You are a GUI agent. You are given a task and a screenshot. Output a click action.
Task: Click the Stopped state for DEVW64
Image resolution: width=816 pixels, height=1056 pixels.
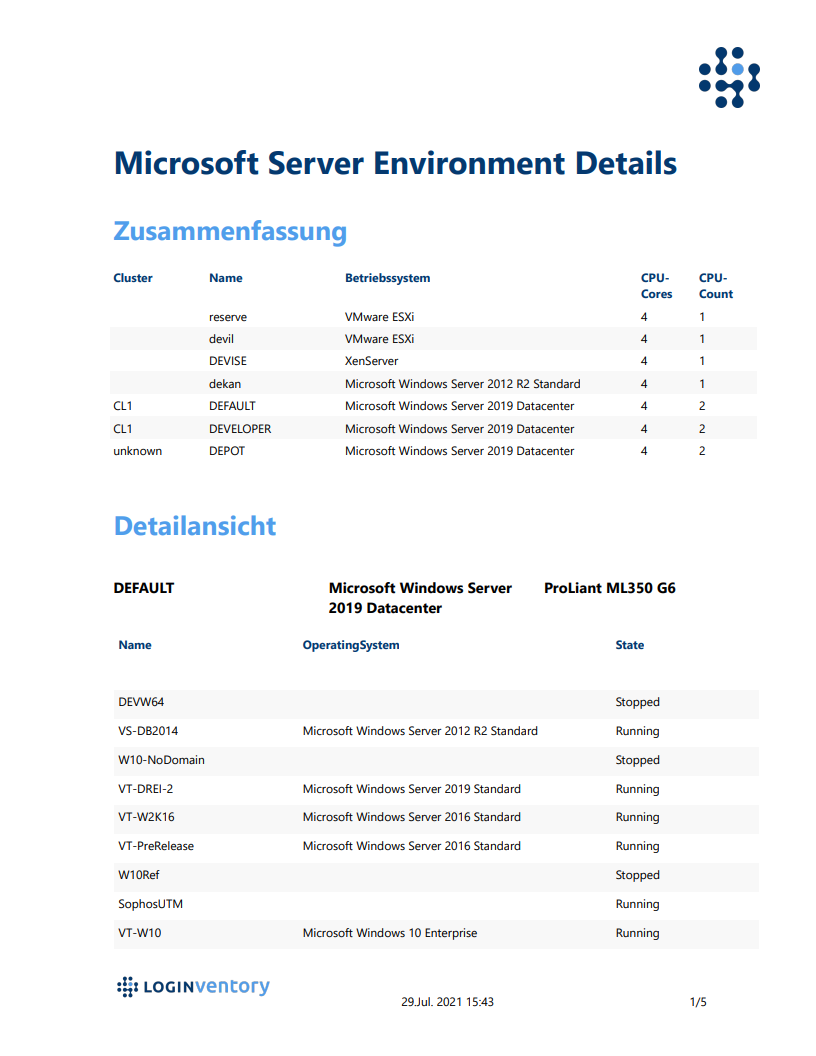point(638,702)
